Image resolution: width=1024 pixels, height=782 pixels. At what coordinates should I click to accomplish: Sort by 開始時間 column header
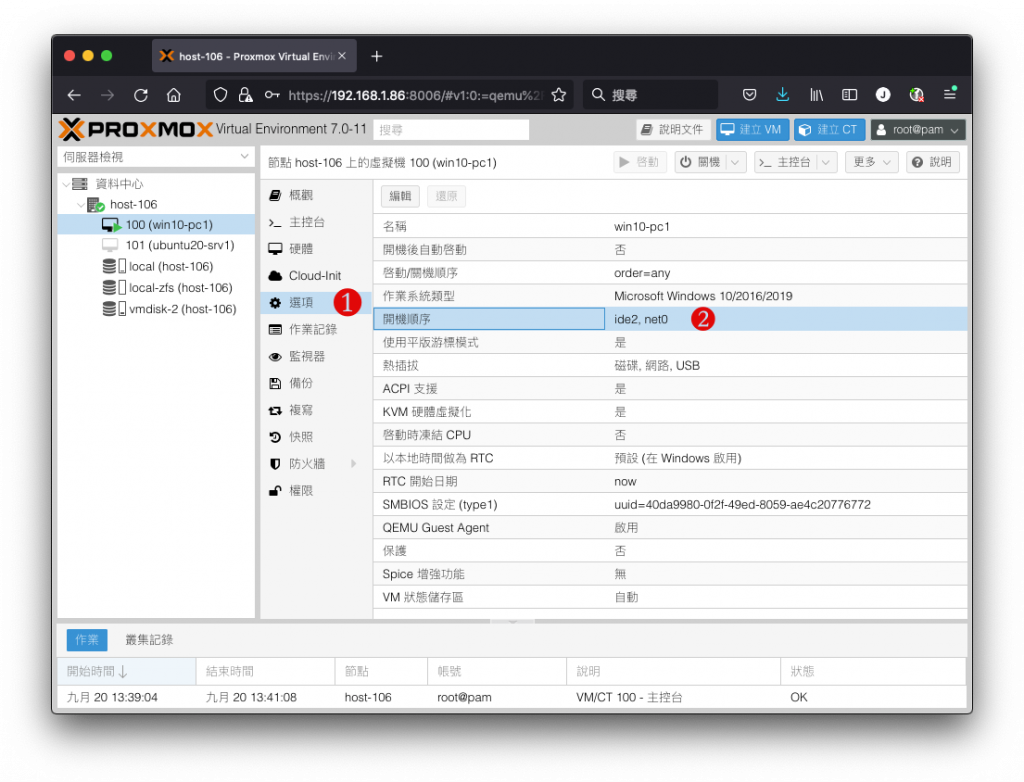[x=127, y=672]
